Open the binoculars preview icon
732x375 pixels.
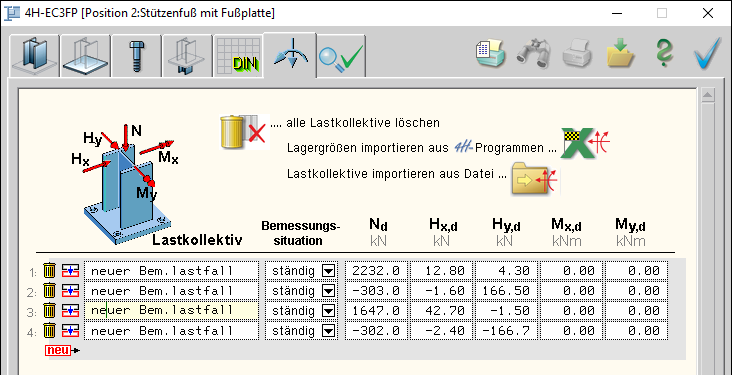click(x=534, y=54)
